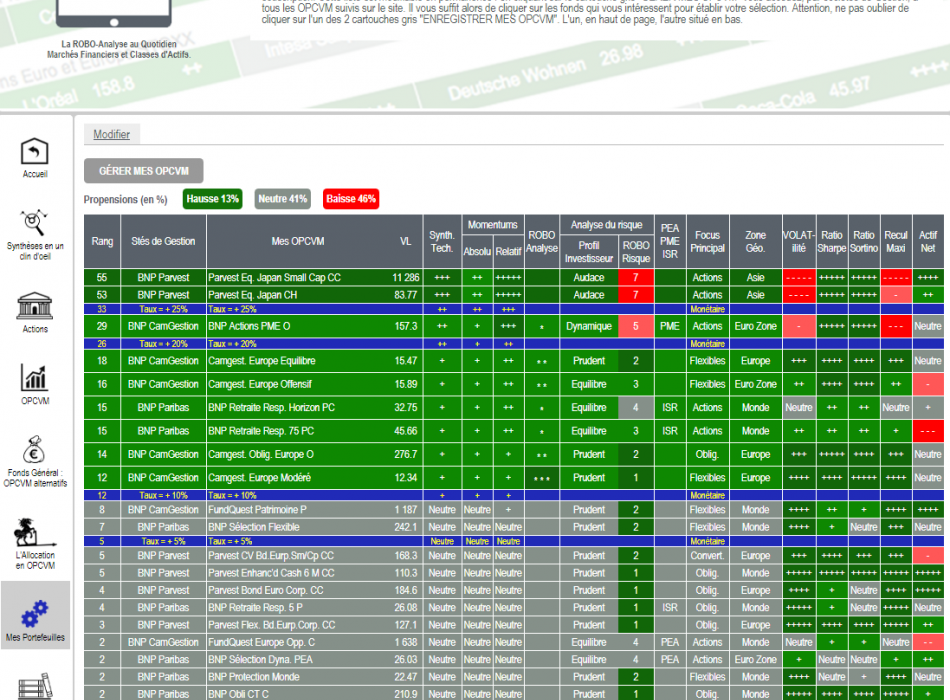Click VL value 11 286

(405, 278)
